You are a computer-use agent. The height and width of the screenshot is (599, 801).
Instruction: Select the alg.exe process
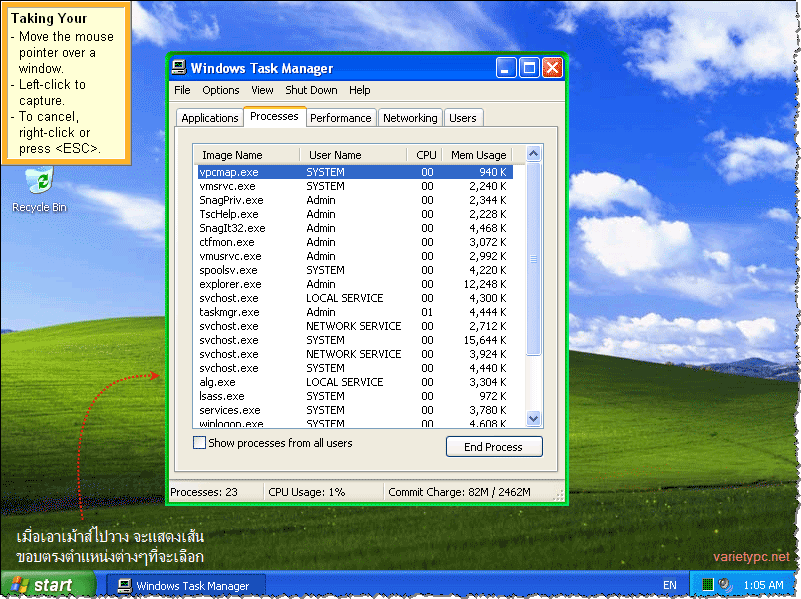(355, 382)
